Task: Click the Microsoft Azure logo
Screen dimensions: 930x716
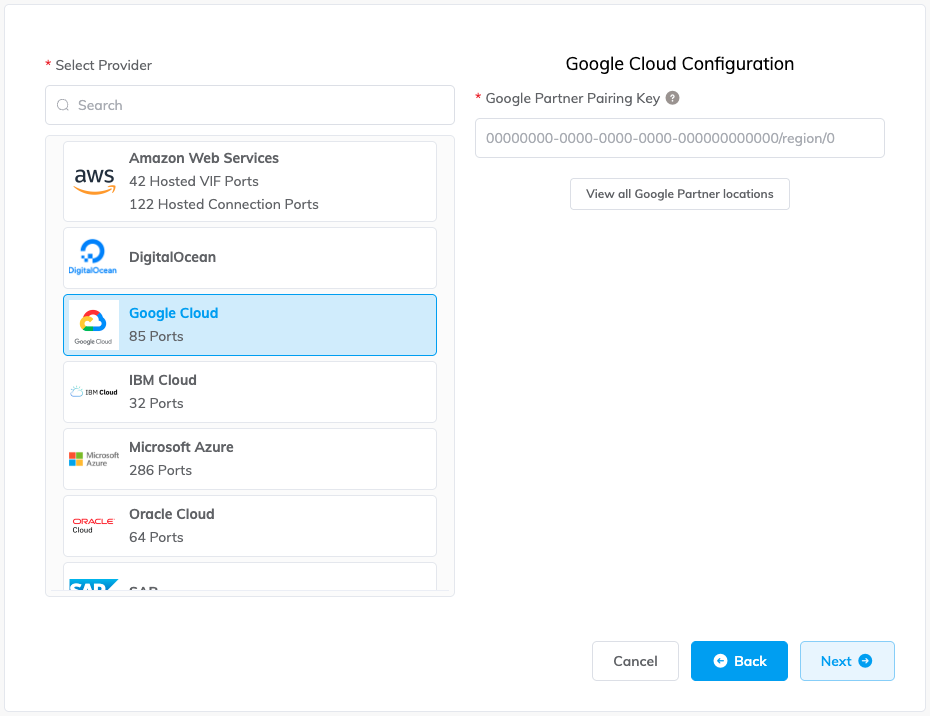Action: 93,458
